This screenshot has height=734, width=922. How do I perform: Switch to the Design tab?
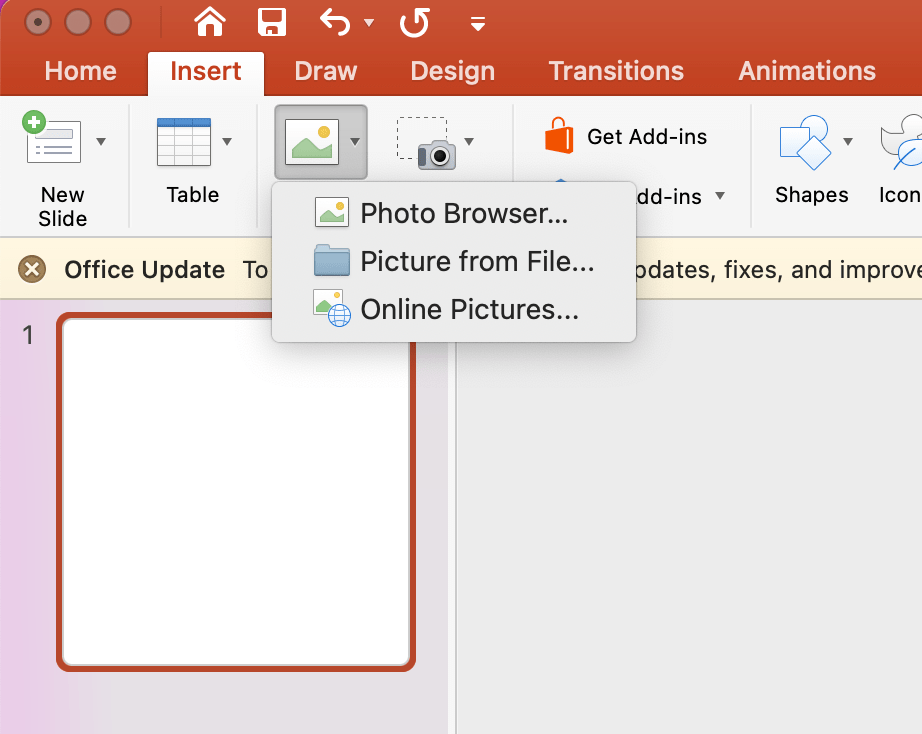click(452, 71)
